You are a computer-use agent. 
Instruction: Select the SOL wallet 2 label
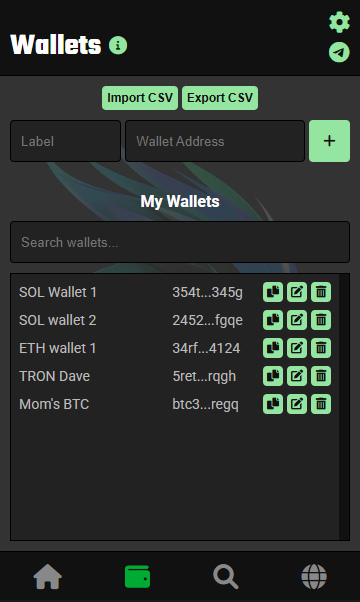[58, 320]
